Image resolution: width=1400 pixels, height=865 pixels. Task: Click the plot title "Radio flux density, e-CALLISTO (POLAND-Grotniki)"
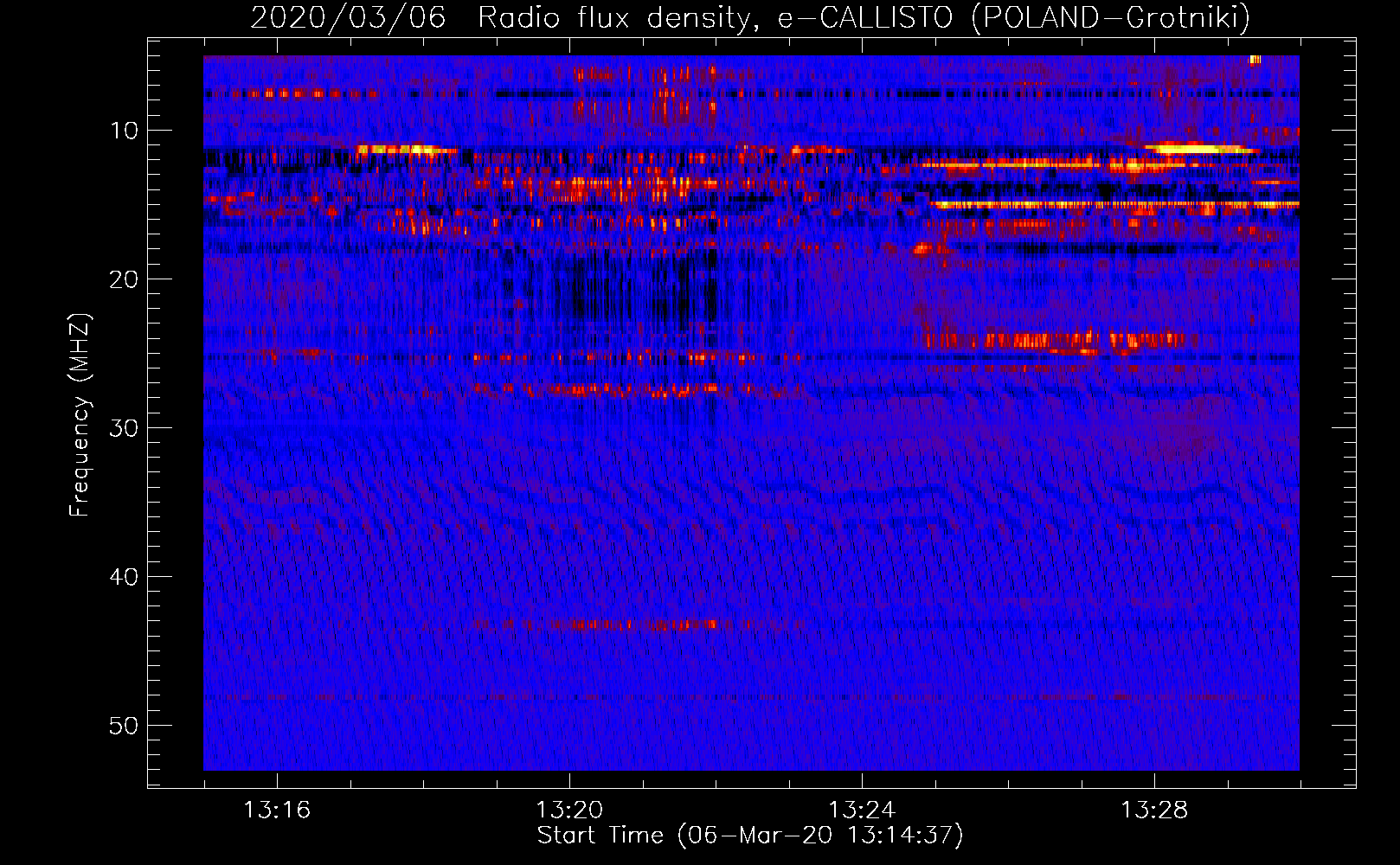click(x=864, y=17)
